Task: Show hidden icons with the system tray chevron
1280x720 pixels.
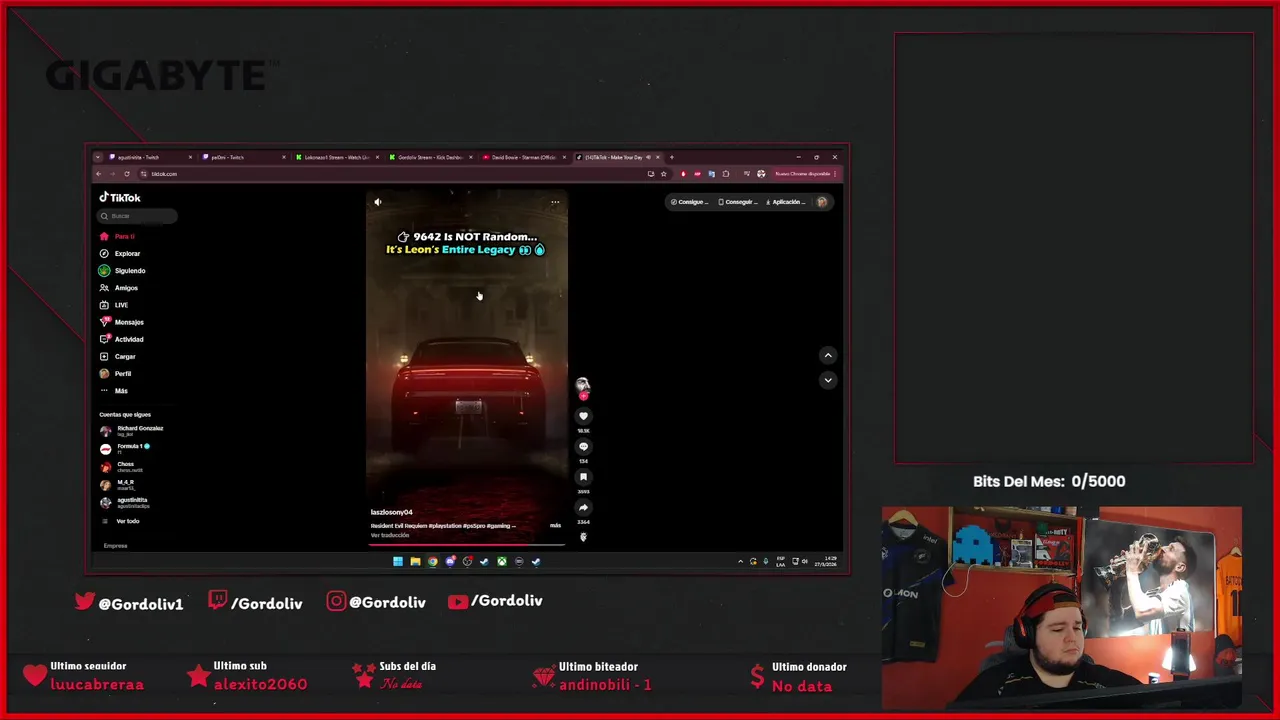Action: pyautogui.click(x=741, y=562)
